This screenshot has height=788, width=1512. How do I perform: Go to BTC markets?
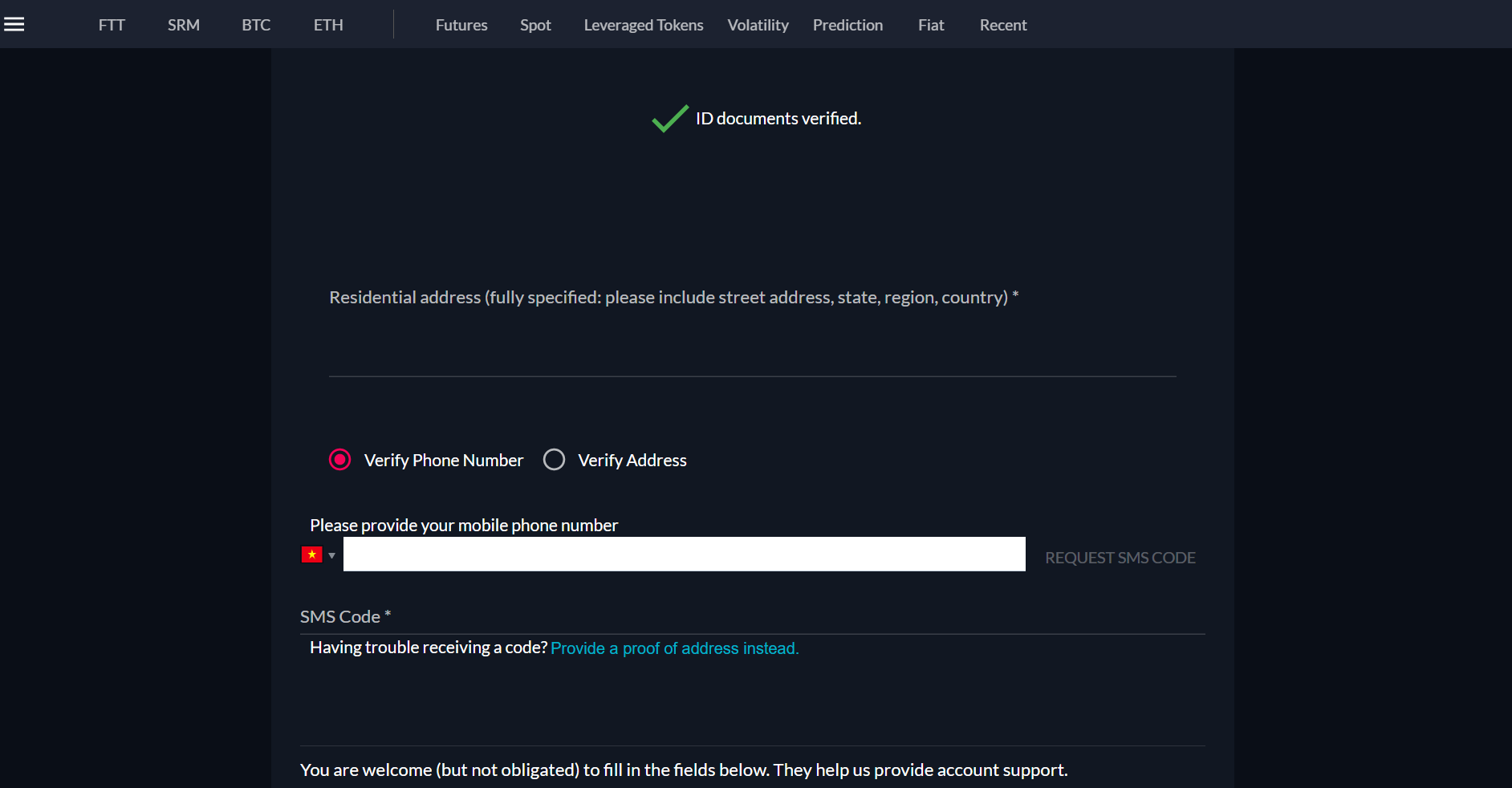point(256,25)
